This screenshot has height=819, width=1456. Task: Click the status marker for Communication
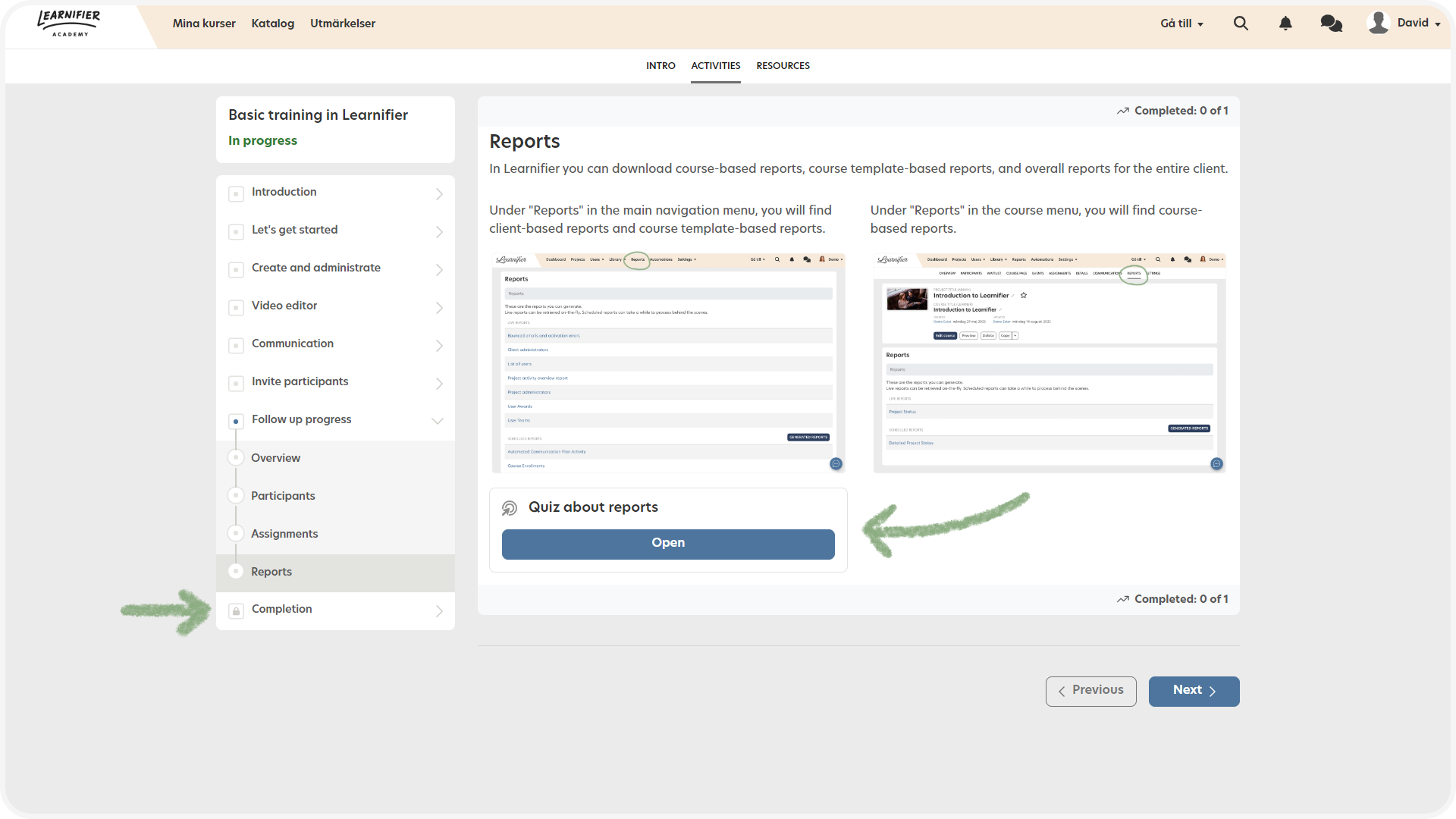pos(236,345)
